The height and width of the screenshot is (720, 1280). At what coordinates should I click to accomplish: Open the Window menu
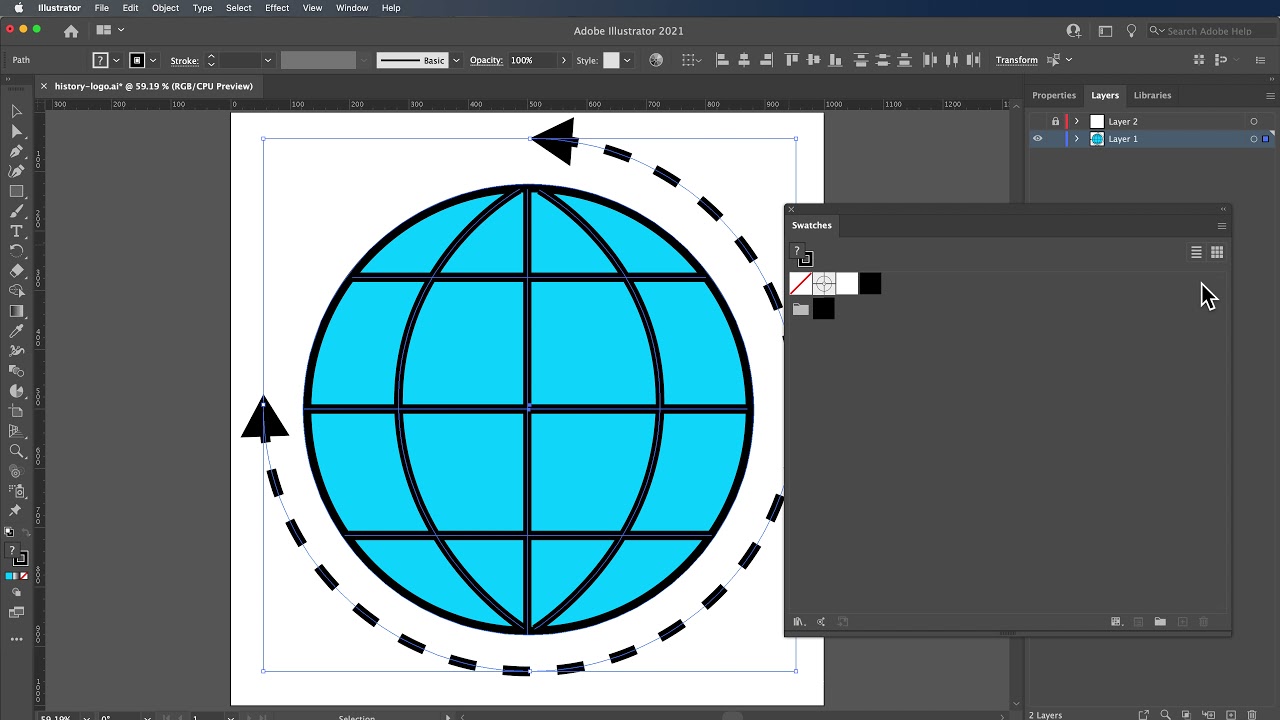pos(352,8)
